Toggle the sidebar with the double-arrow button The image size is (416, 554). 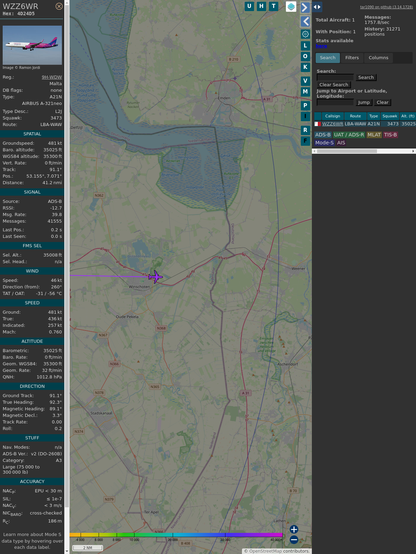tap(317, 7)
